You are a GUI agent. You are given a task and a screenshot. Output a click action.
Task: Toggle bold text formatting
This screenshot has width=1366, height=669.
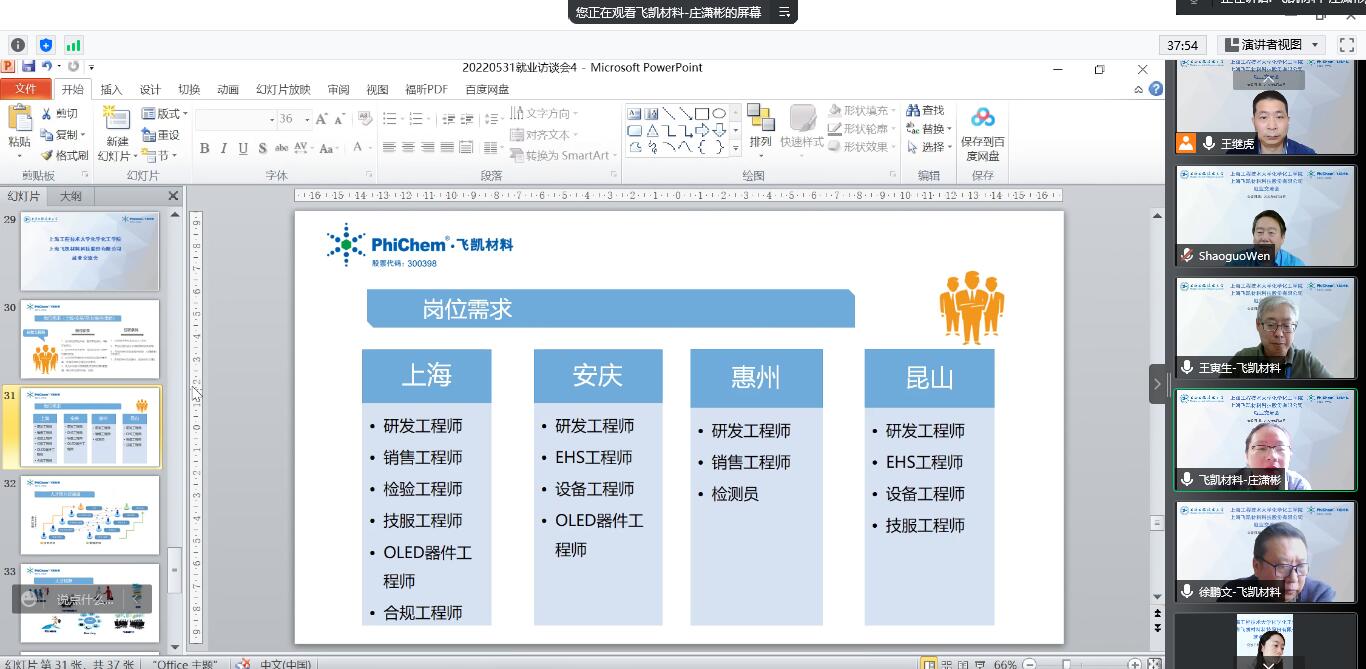pyautogui.click(x=205, y=149)
